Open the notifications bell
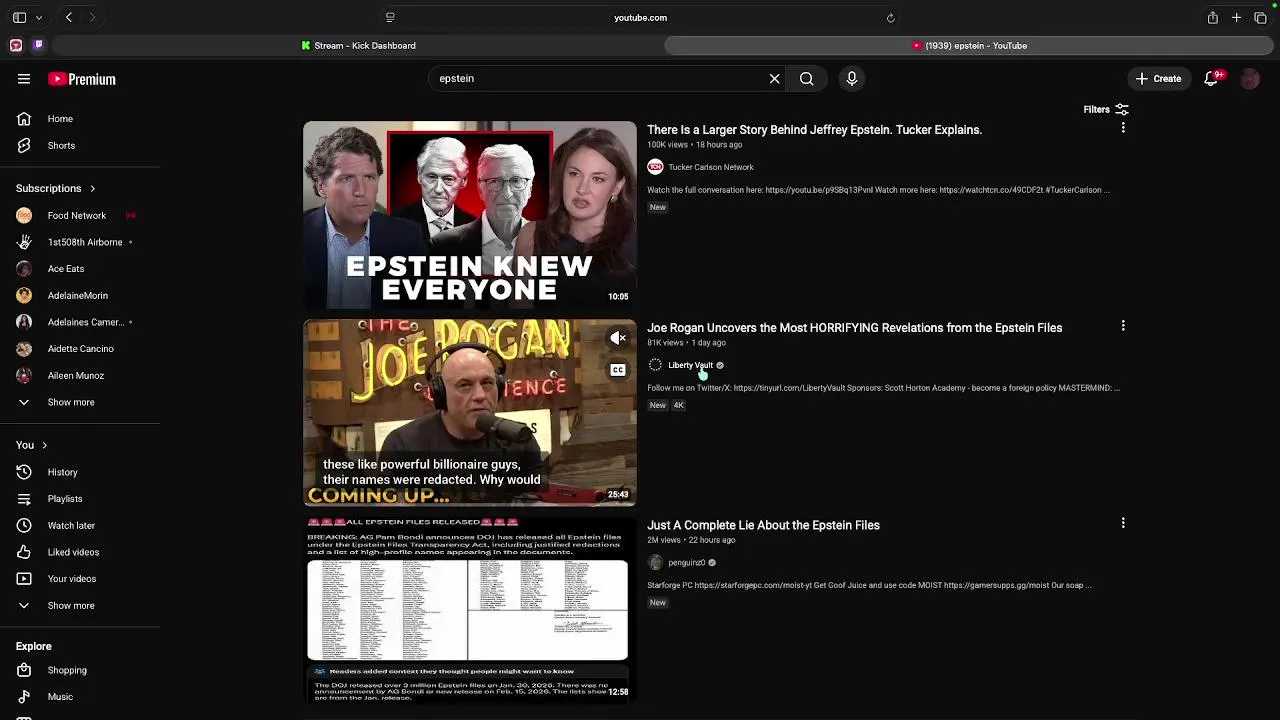This screenshot has width=1280, height=720. click(x=1212, y=79)
